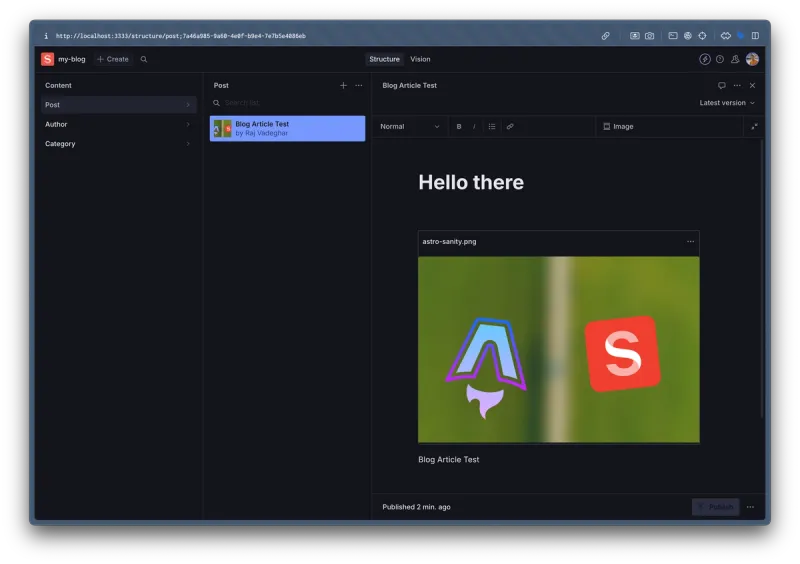Expand the Category row chevron

(188, 143)
